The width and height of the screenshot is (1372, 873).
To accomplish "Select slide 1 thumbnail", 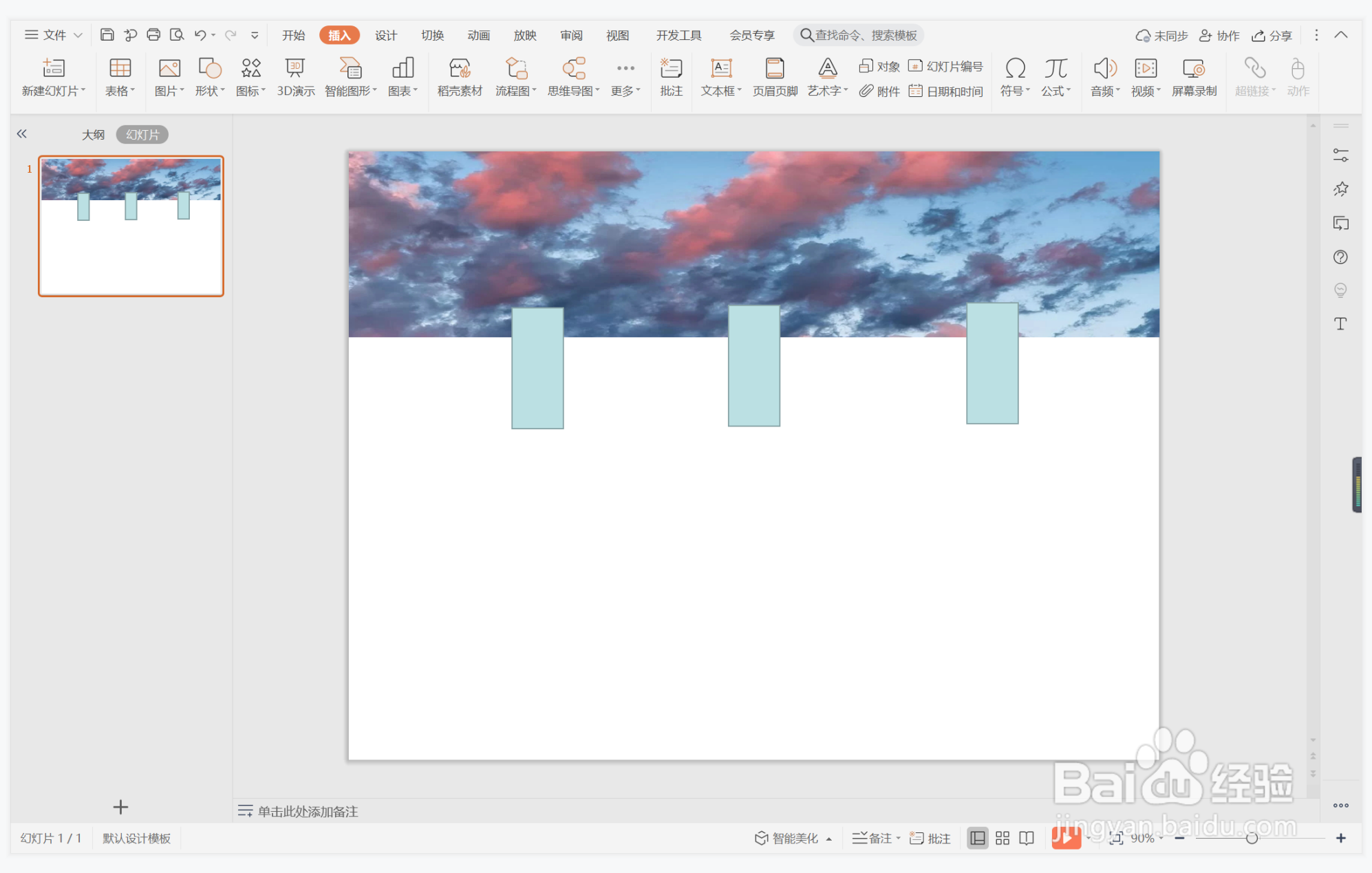I will 131,226.
